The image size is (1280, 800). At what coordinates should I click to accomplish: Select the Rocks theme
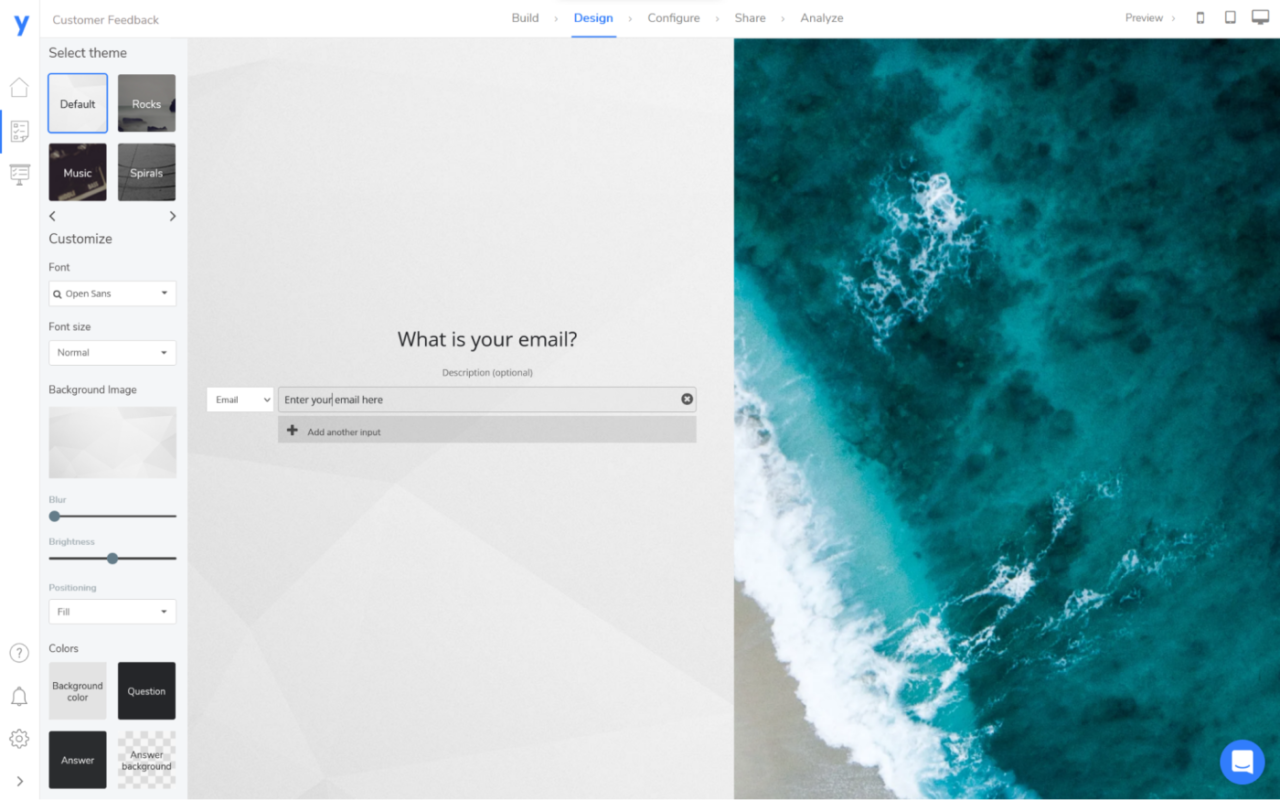point(146,103)
